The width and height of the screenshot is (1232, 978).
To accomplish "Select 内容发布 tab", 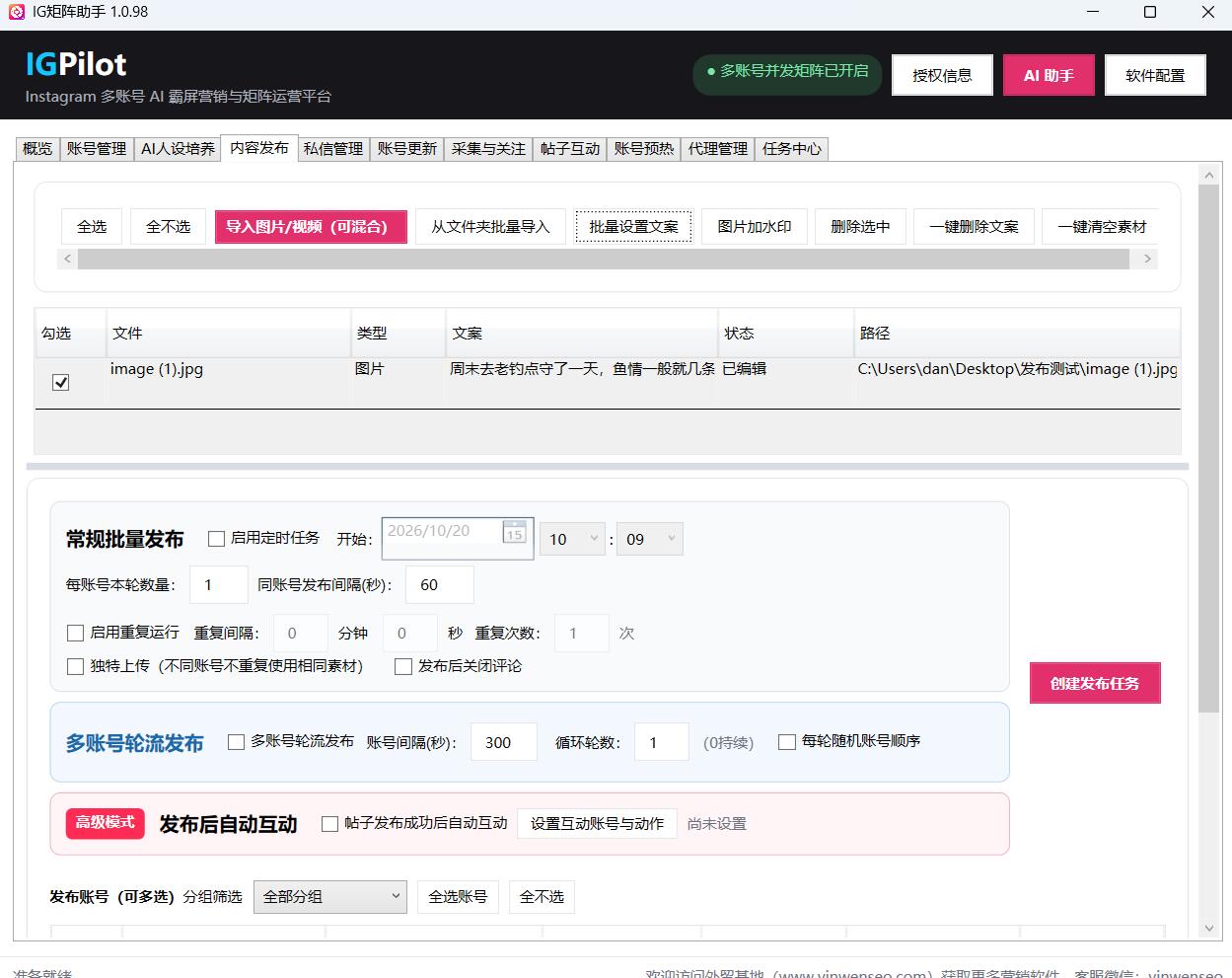I will (x=259, y=148).
